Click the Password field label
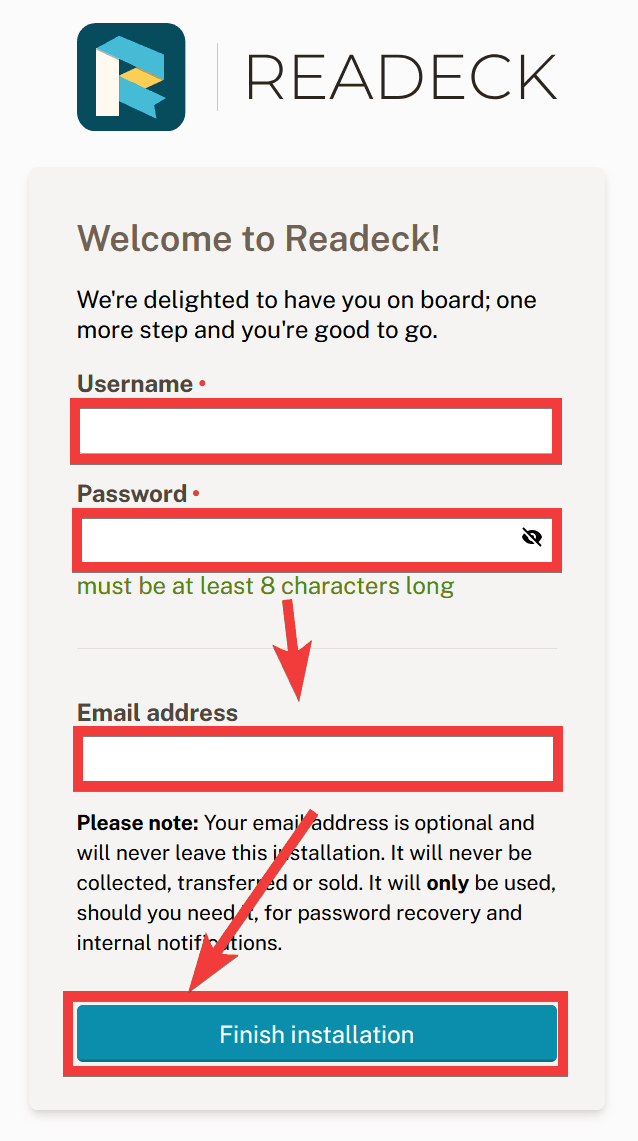This screenshot has width=638, height=1141. [132, 494]
